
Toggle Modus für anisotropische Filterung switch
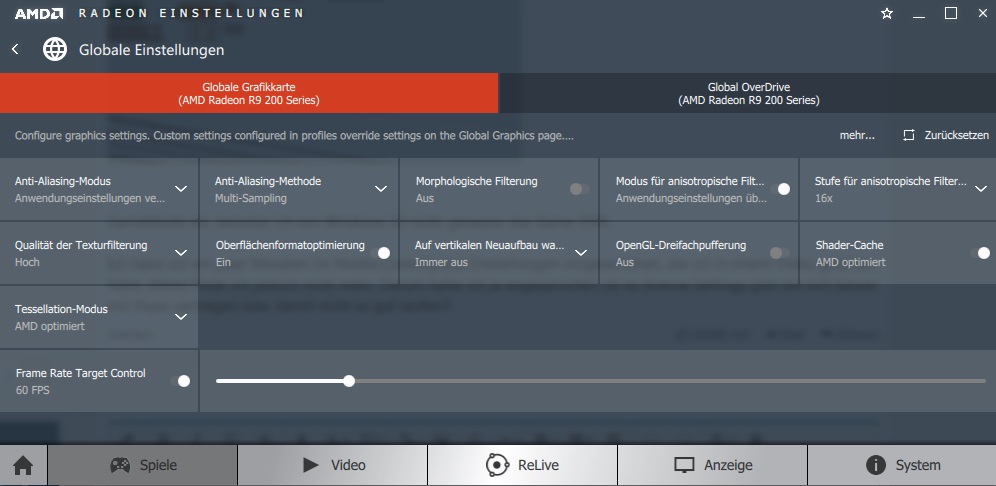coord(780,189)
